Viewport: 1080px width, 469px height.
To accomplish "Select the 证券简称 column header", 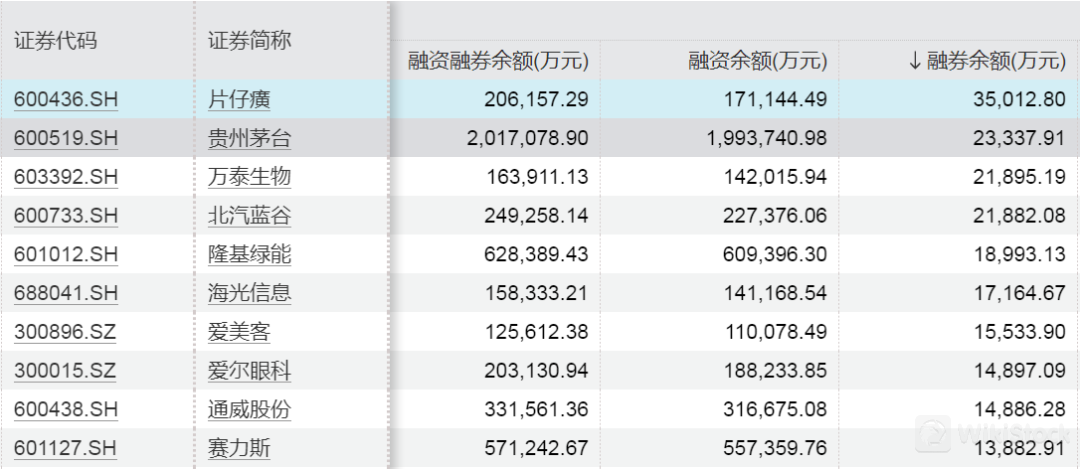I will (250, 41).
